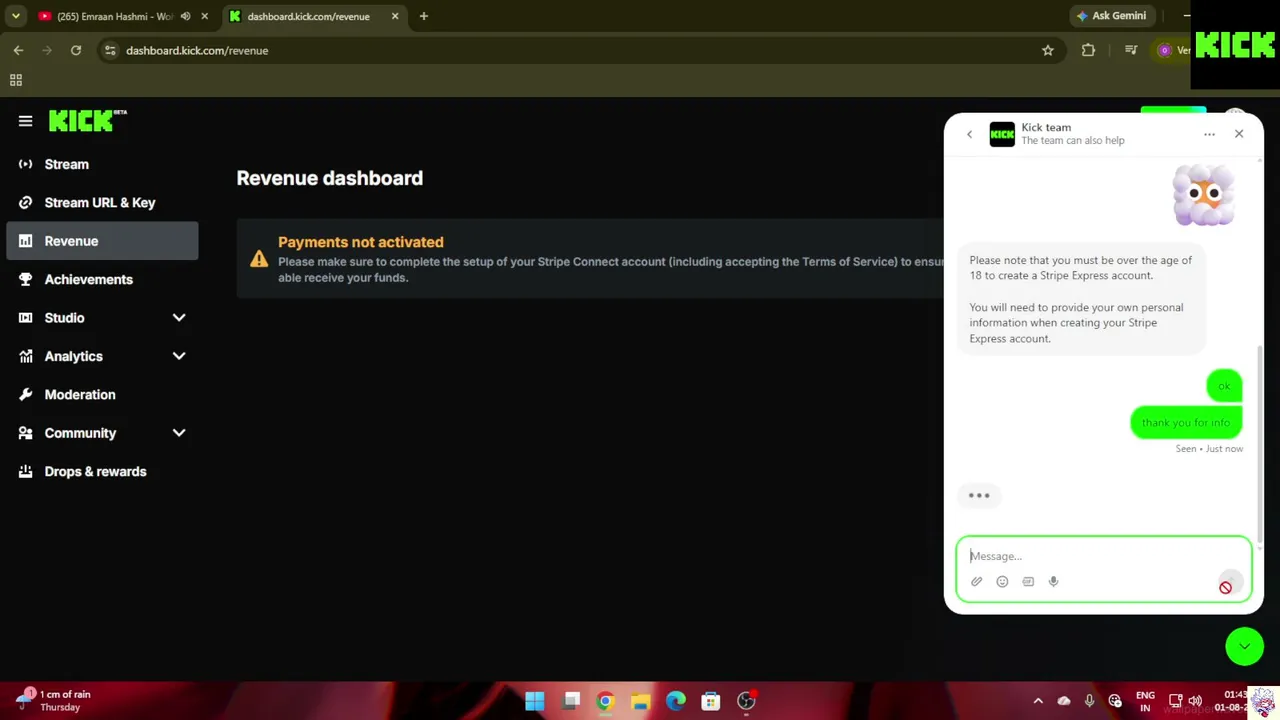
Task: Open the GIF picker in chat
Action: click(x=1028, y=581)
